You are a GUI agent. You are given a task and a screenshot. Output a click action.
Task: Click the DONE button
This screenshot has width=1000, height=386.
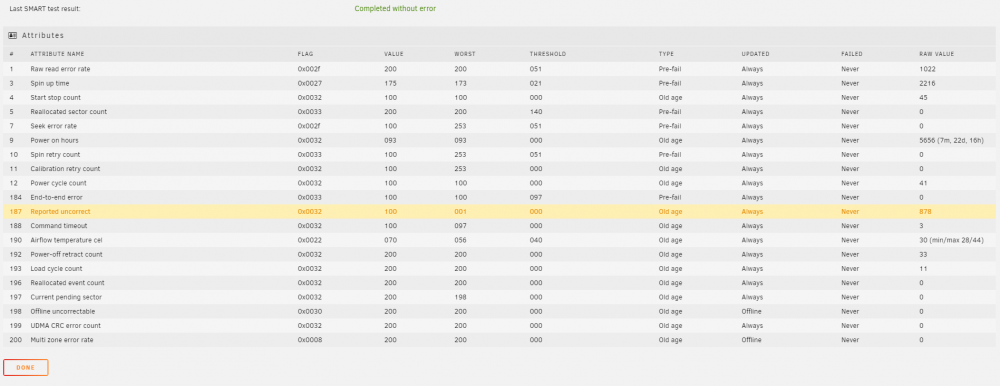pos(26,367)
